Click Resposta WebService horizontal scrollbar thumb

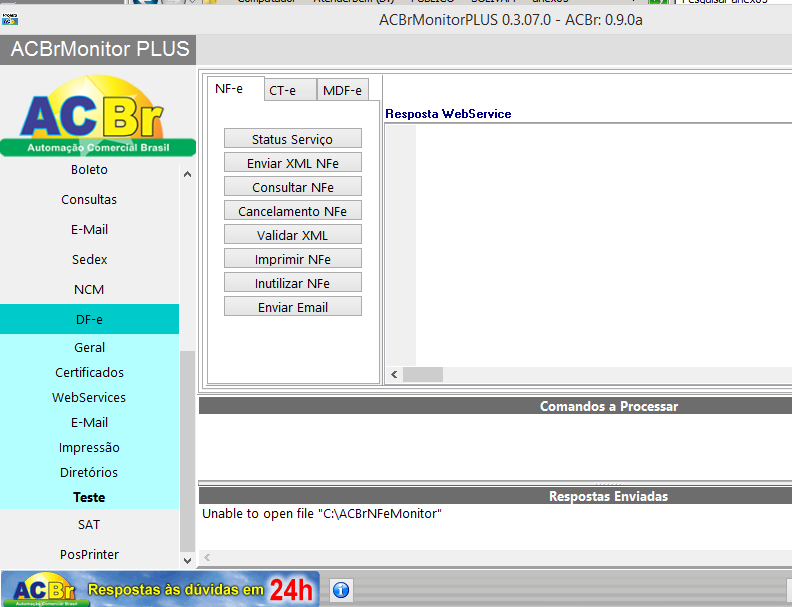coord(423,375)
